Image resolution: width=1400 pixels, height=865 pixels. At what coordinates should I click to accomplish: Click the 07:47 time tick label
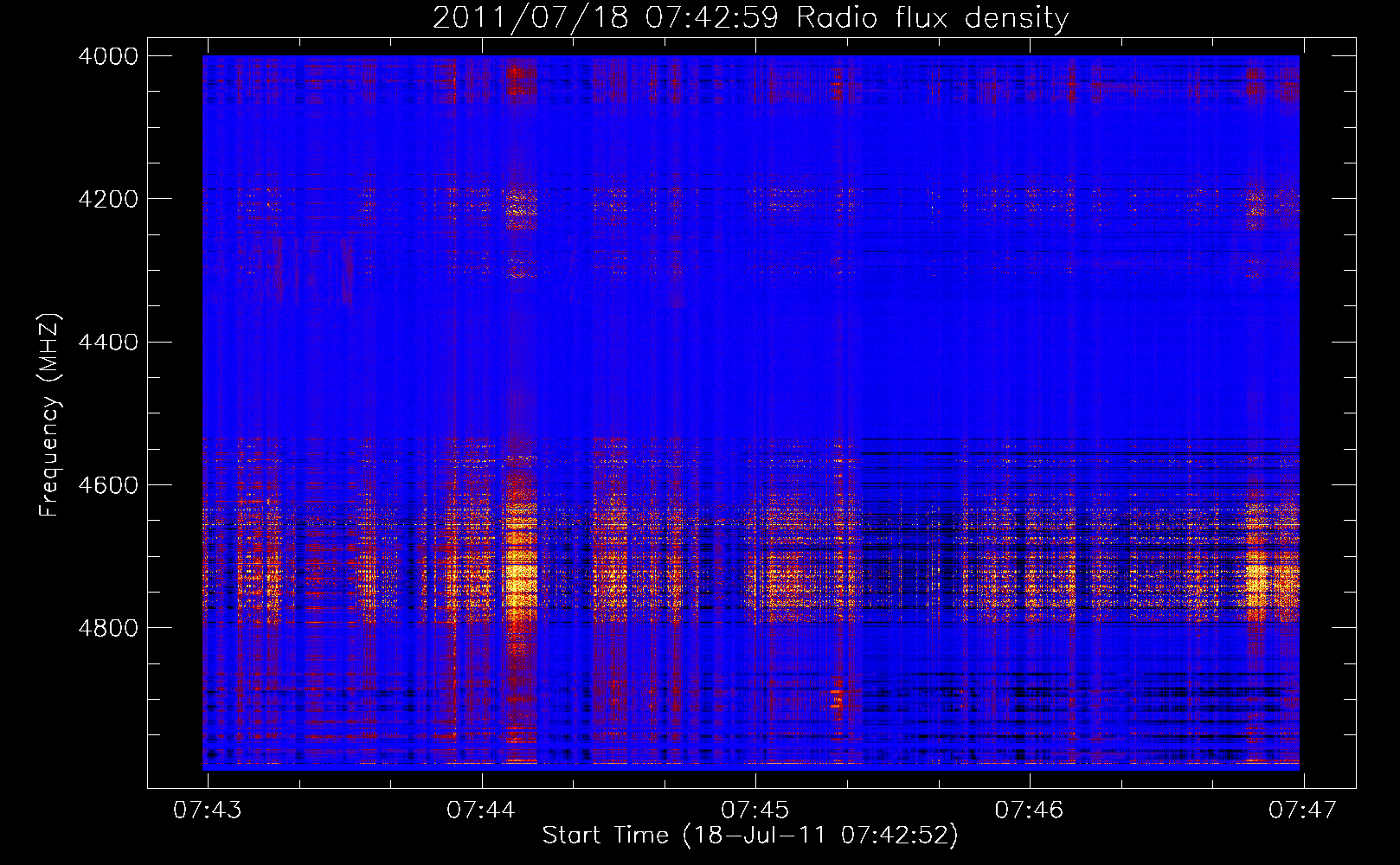1303,810
